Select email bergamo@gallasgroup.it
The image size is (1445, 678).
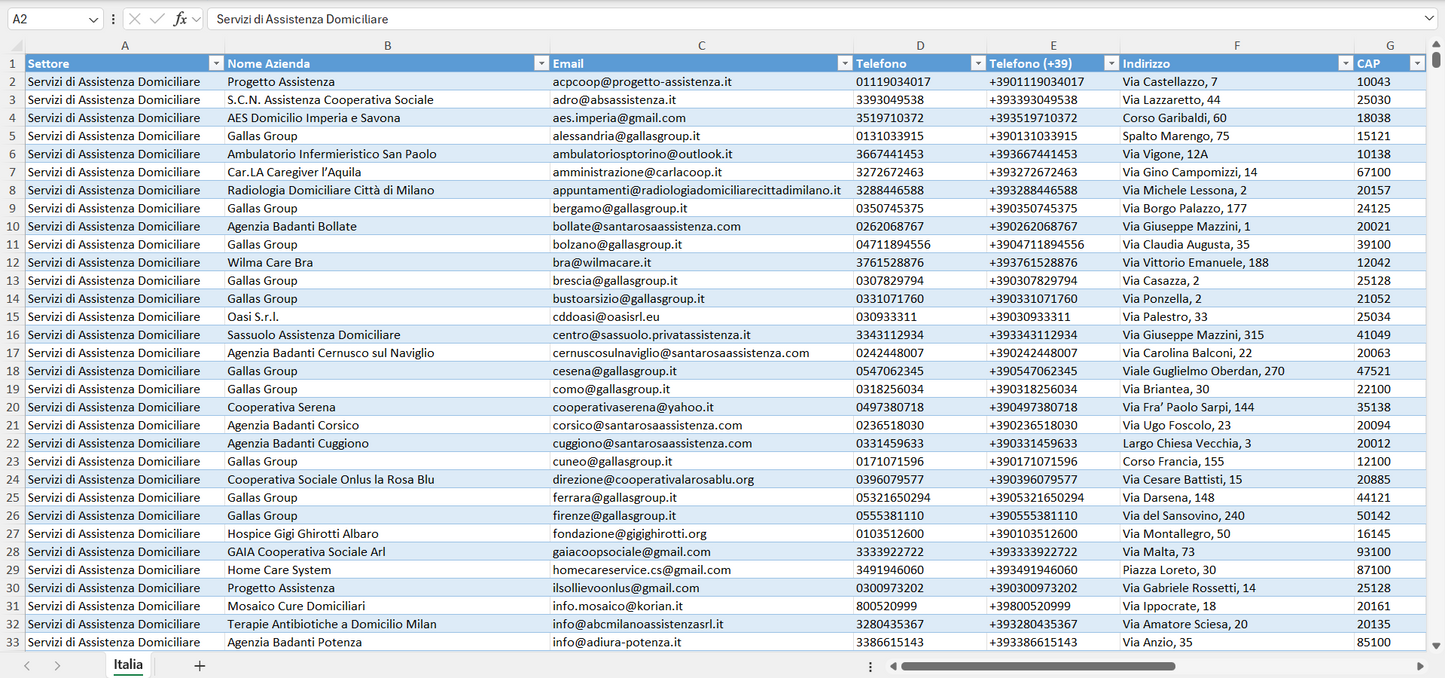coord(702,208)
